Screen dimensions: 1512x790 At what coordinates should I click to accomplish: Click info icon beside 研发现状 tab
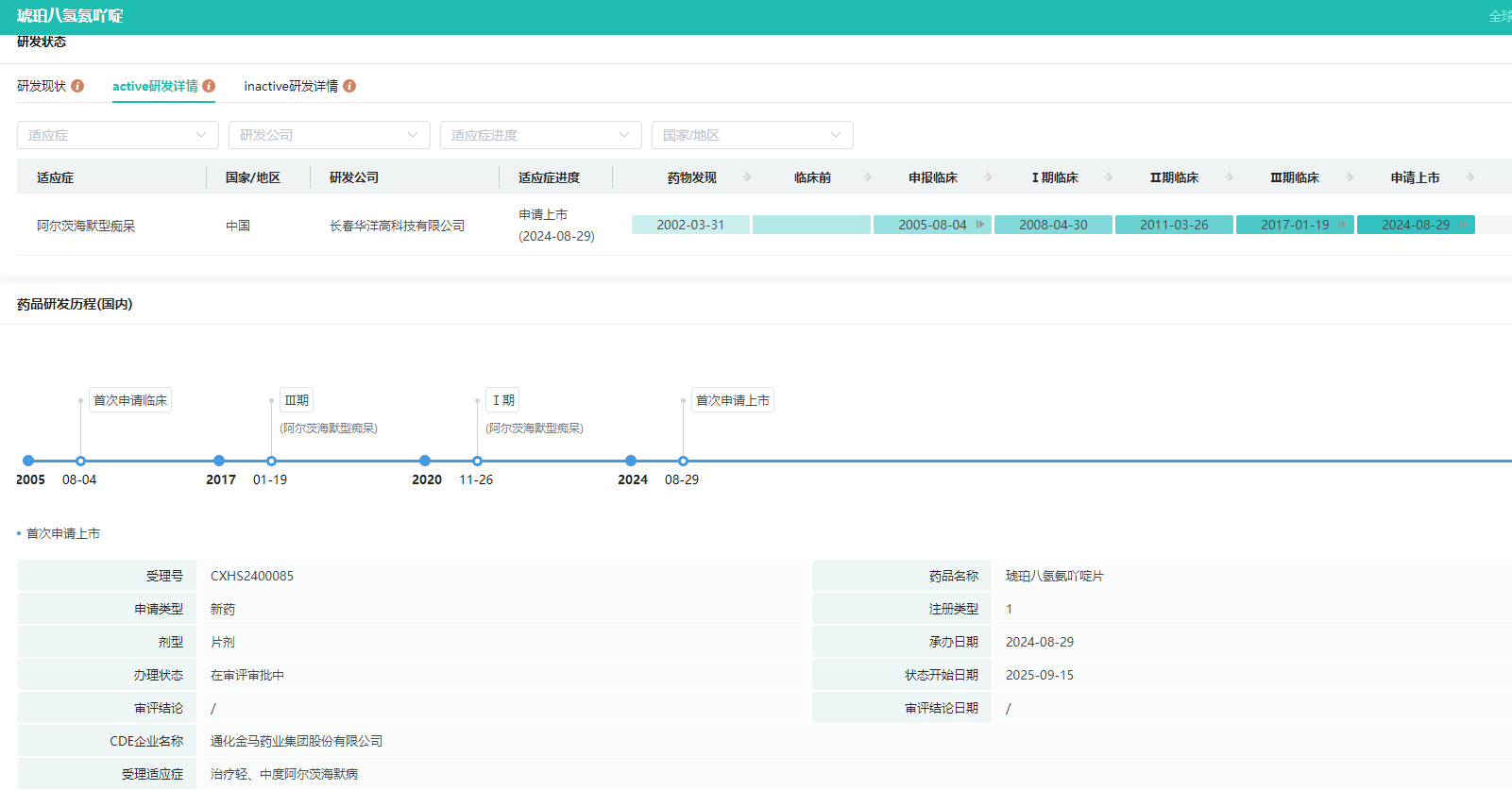[x=77, y=86]
